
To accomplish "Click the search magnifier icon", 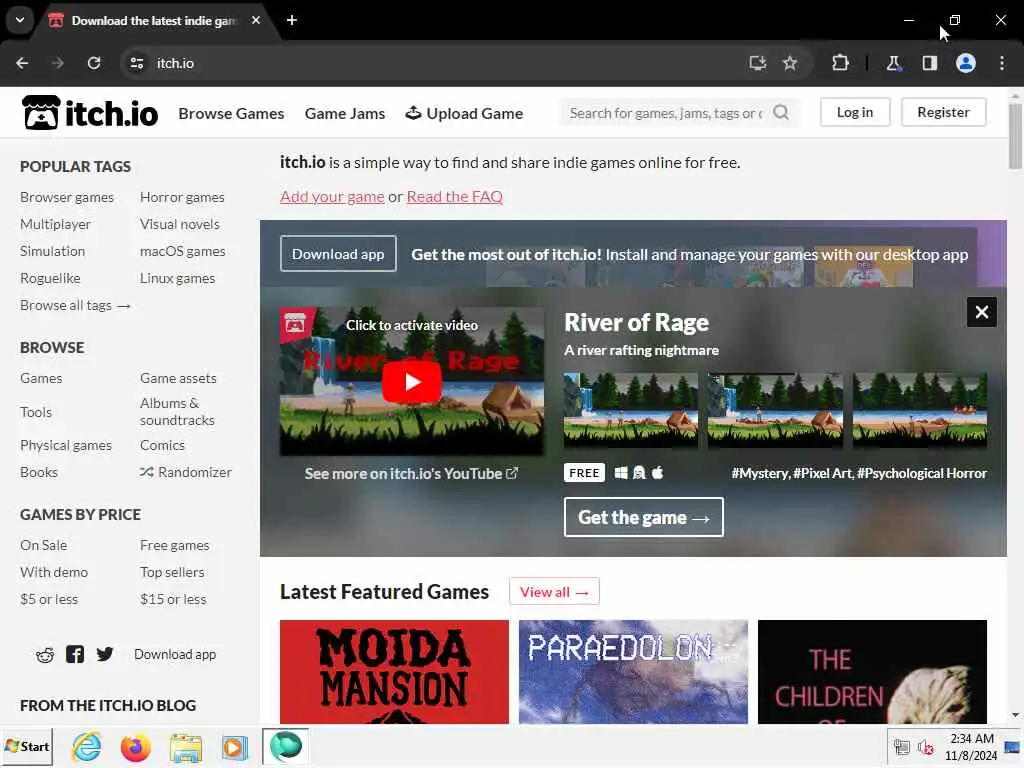I will click(x=781, y=112).
